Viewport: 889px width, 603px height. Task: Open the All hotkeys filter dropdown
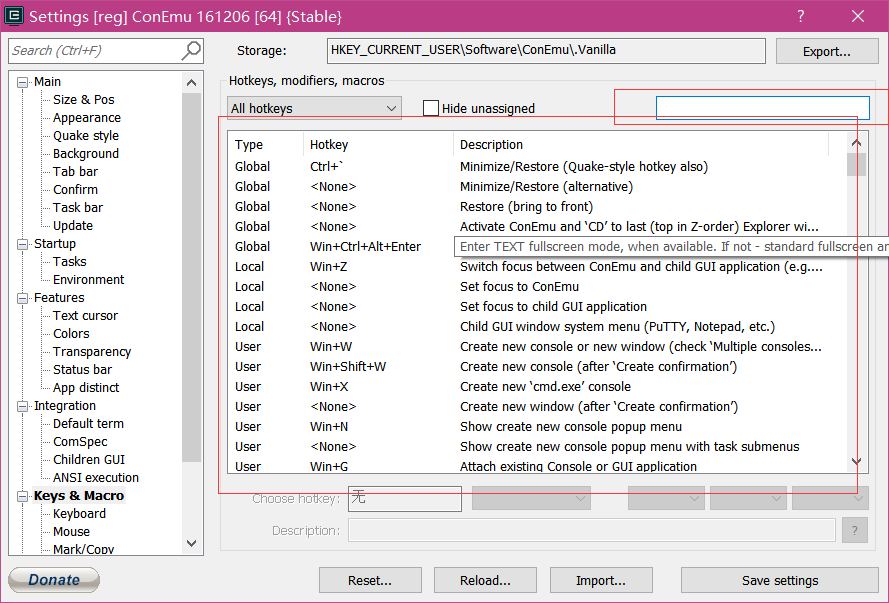[x=314, y=108]
